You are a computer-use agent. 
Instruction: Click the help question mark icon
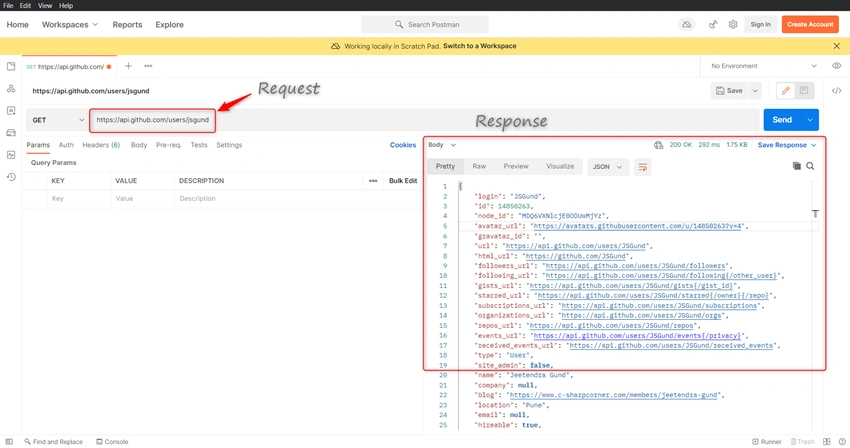coord(842,441)
